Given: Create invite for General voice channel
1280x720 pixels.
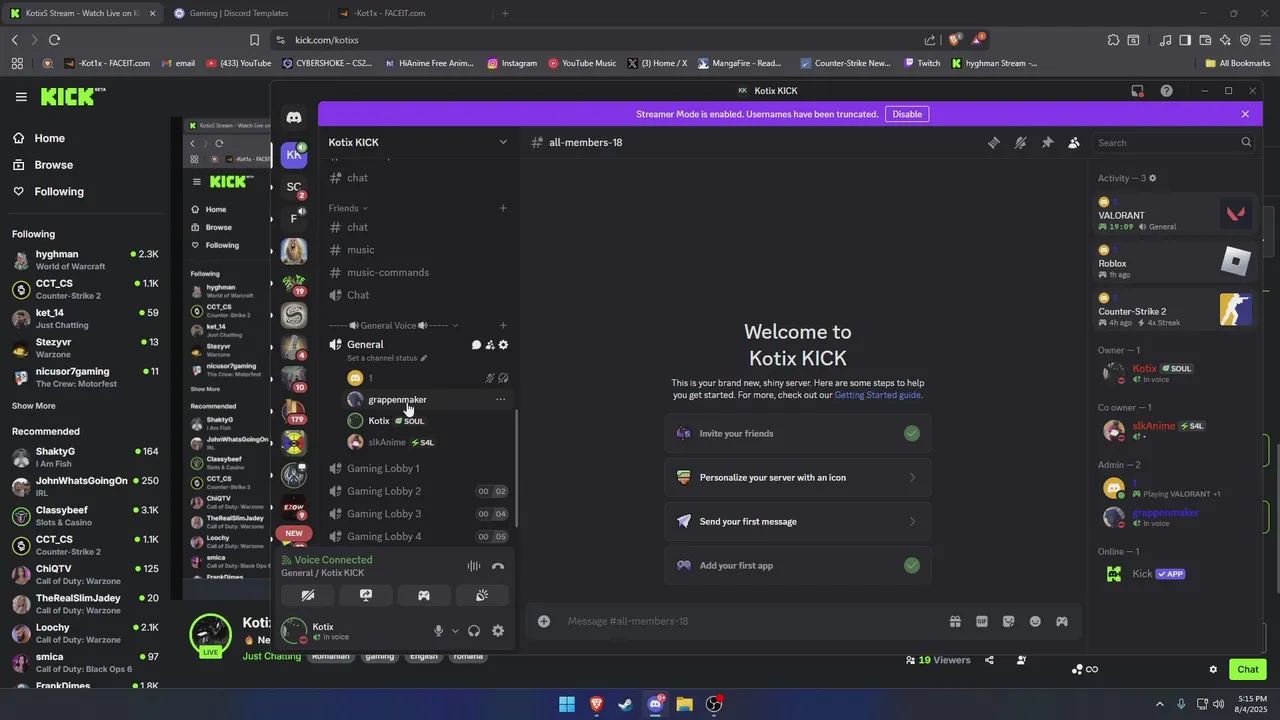Looking at the screenshot, I should pos(490,345).
